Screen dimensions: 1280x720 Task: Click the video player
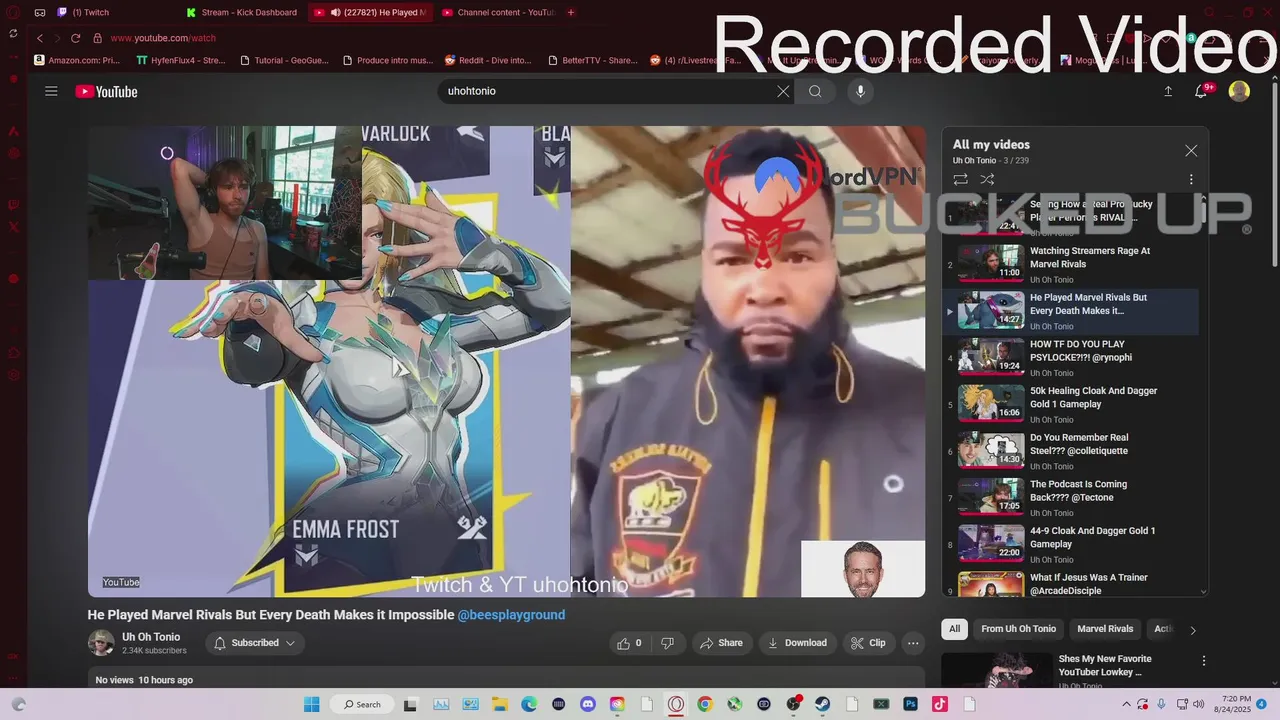pyautogui.click(x=506, y=361)
